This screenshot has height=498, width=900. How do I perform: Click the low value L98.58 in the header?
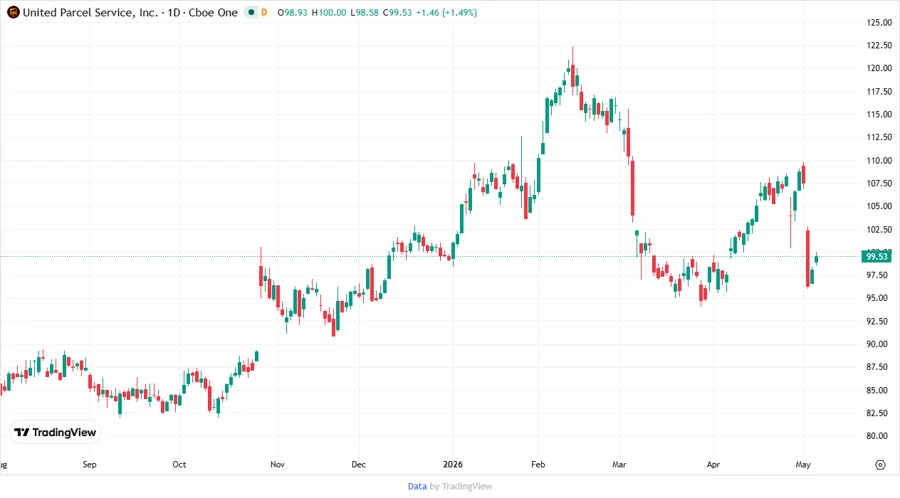point(364,13)
